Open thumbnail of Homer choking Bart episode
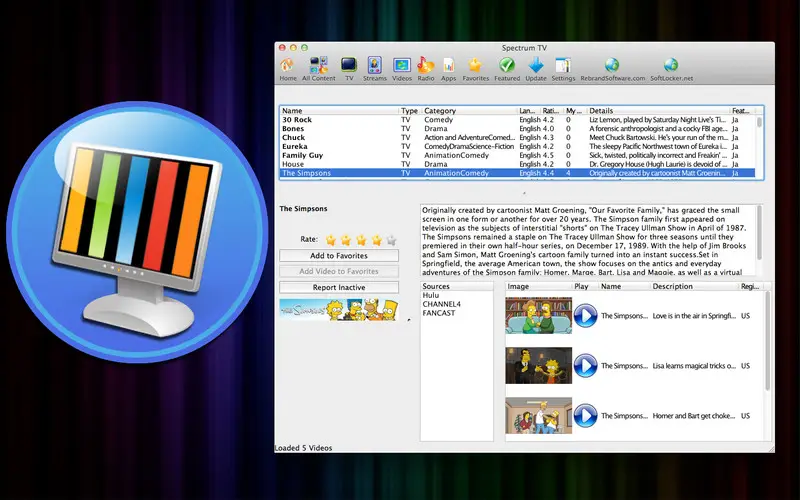The image size is (800, 500). 538,416
